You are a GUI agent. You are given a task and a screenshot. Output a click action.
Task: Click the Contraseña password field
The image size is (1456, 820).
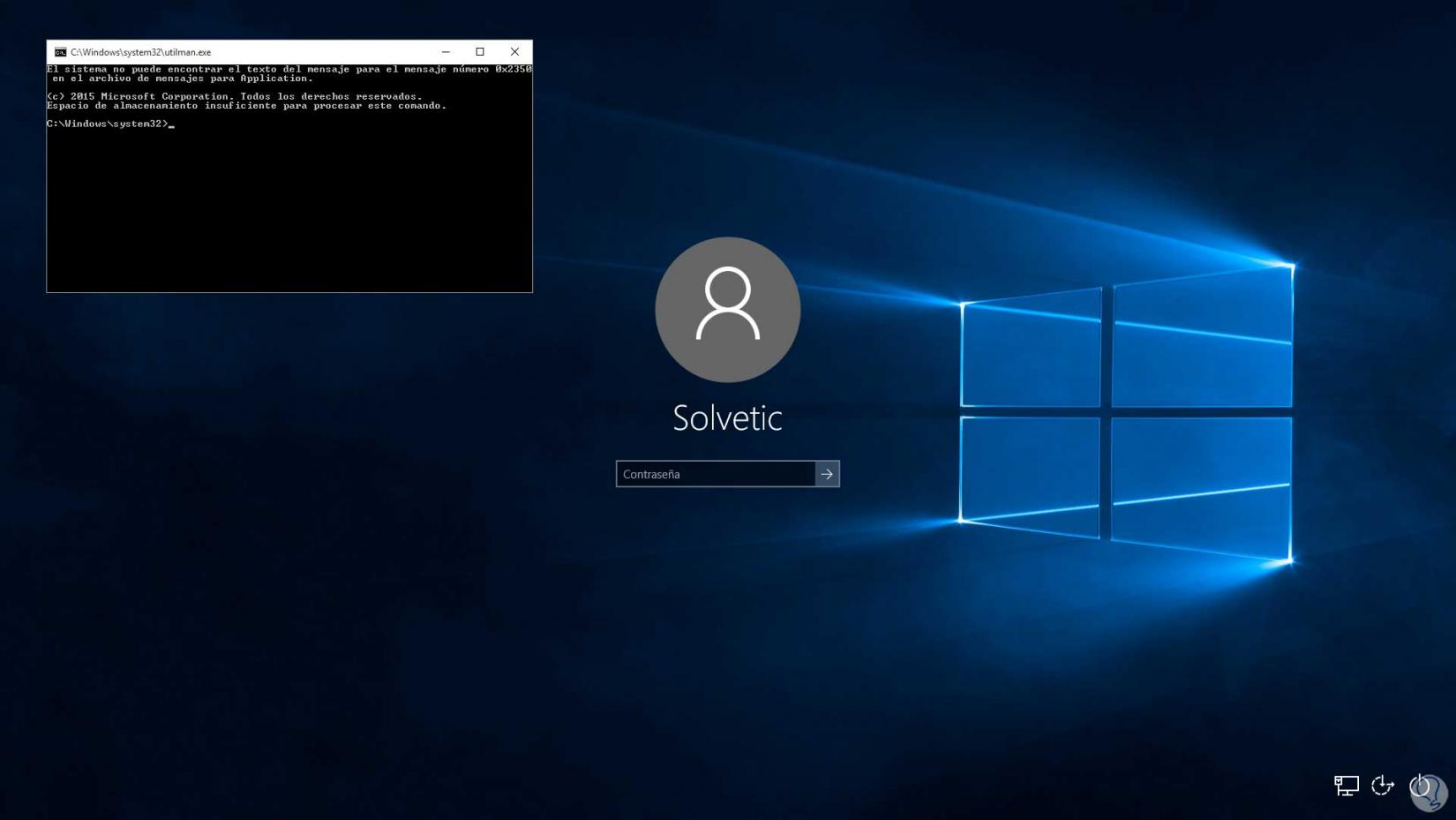pos(716,474)
